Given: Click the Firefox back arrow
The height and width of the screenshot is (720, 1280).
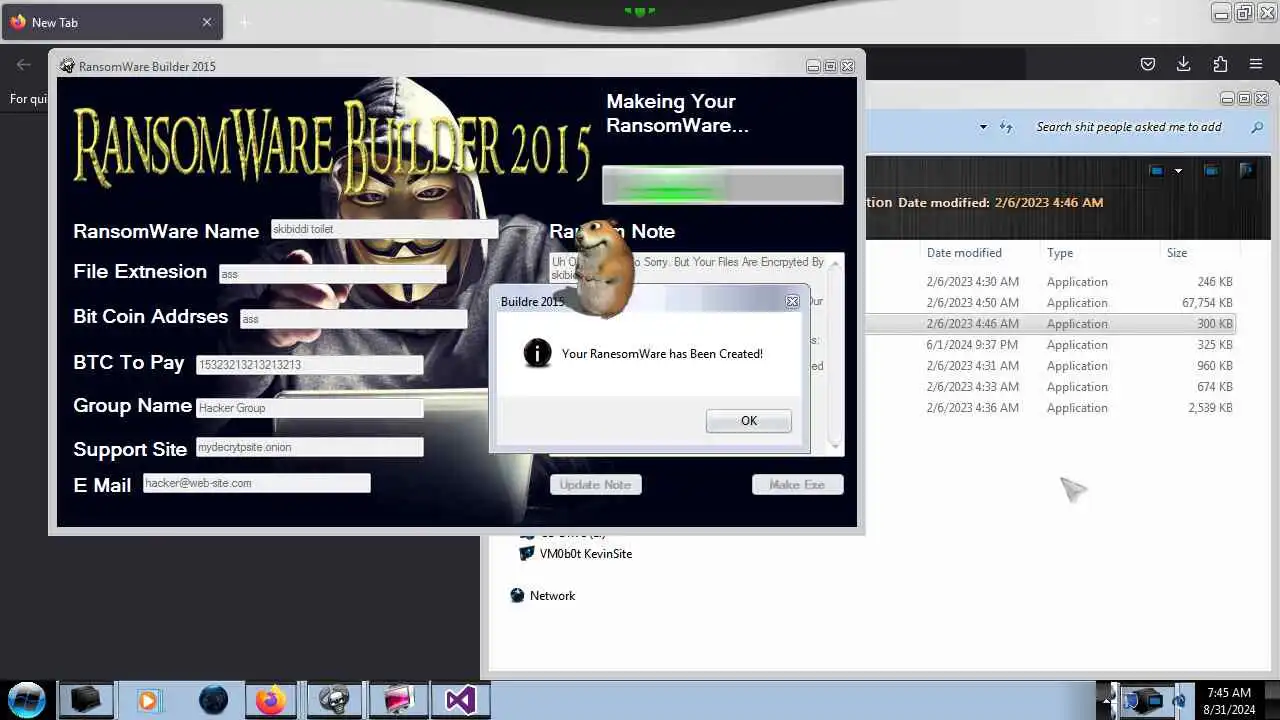Looking at the screenshot, I should (x=24, y=64).
